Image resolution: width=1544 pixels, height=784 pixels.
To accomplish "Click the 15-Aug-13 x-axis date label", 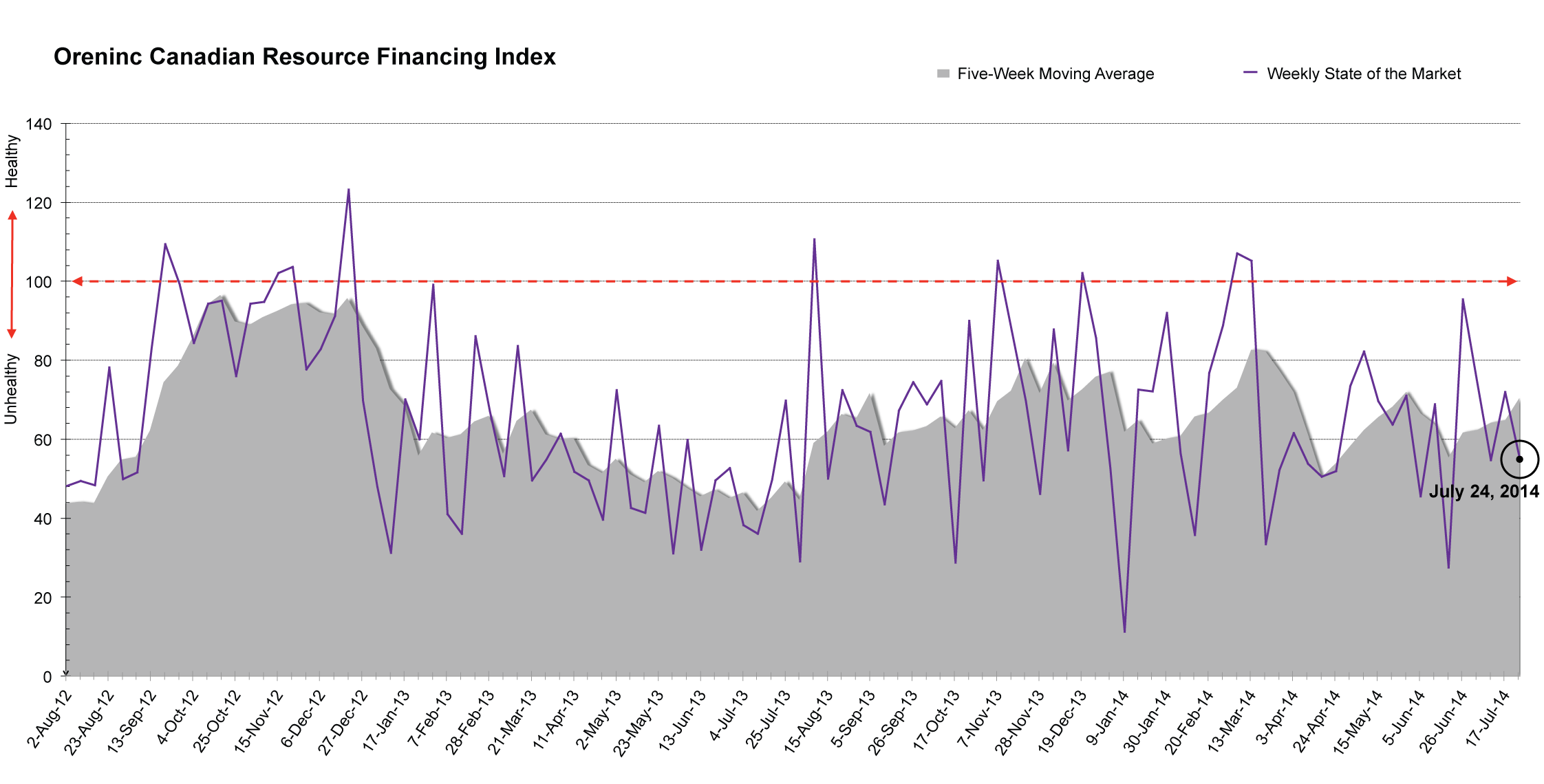I will click(808, 721).
